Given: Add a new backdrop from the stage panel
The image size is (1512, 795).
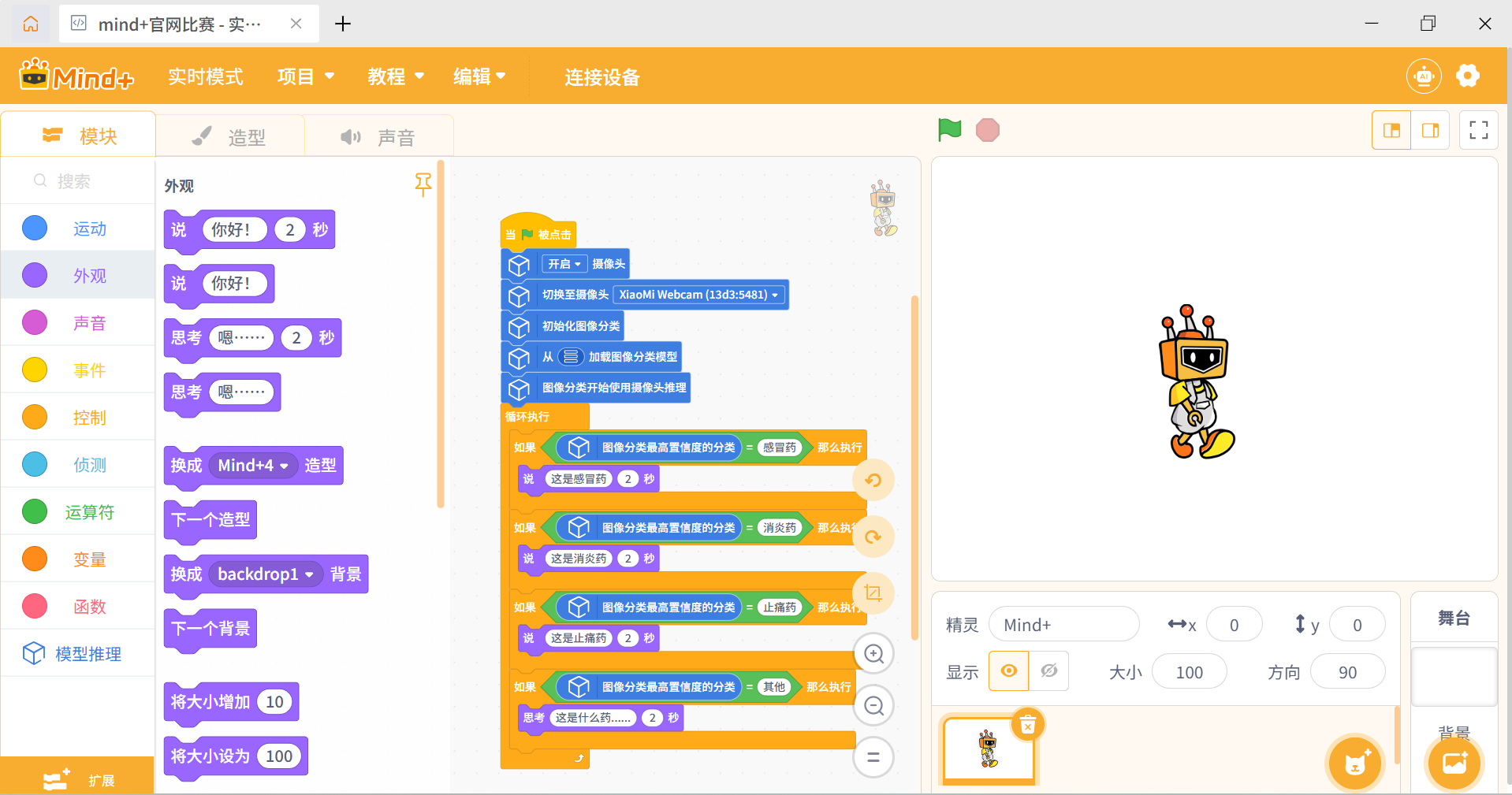Looking at the screenshot, I should click(1453, 763).
